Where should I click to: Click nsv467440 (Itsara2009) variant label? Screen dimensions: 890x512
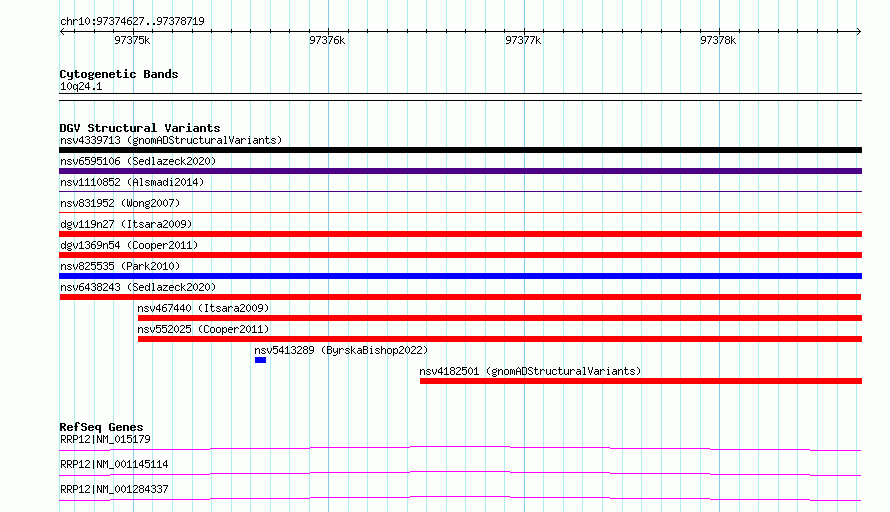pyautogui.click(x=203, y=308)
